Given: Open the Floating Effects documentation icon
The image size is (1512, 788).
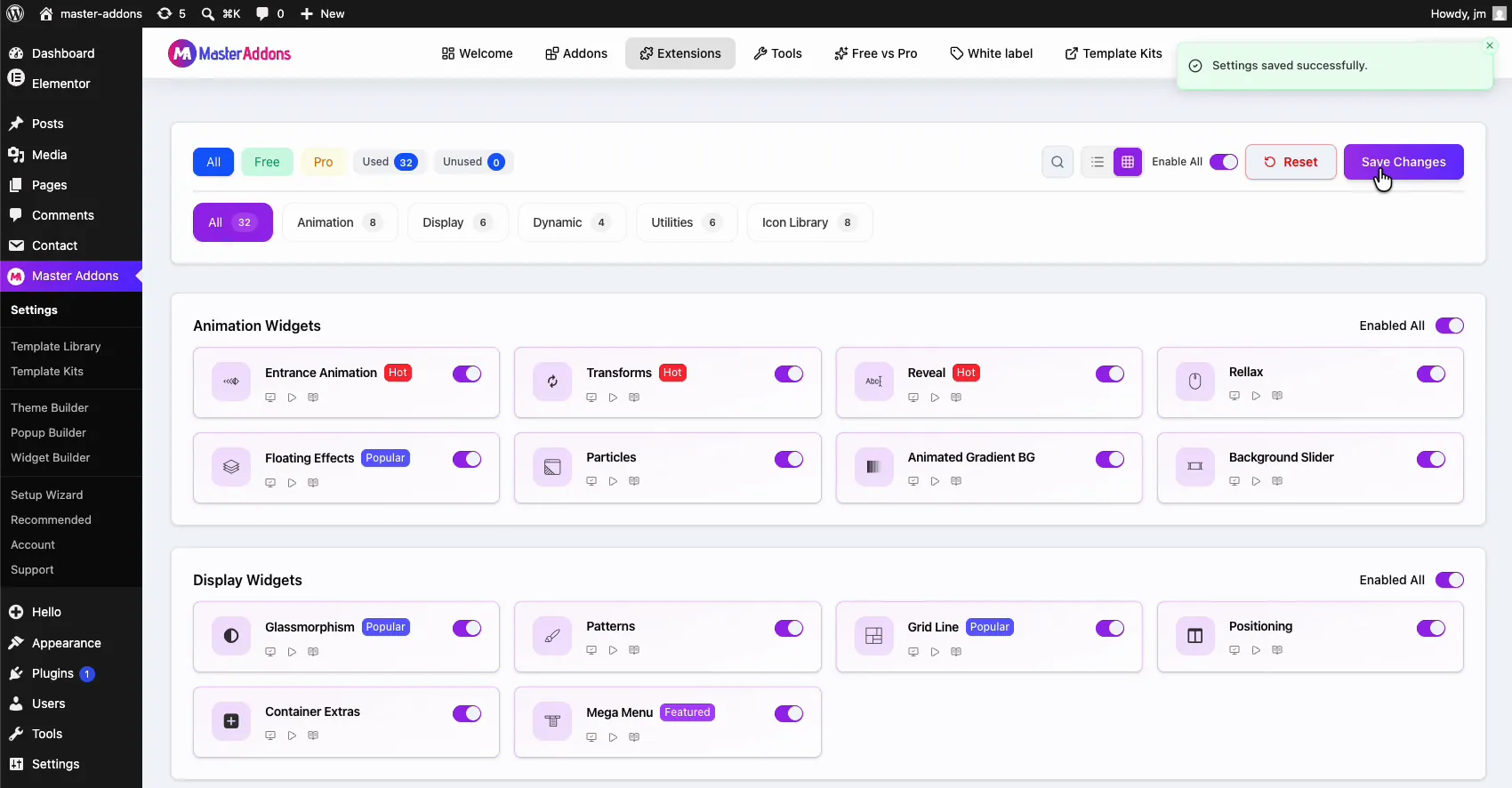Looking at the screenshot, I should click(x=313, y=483).
